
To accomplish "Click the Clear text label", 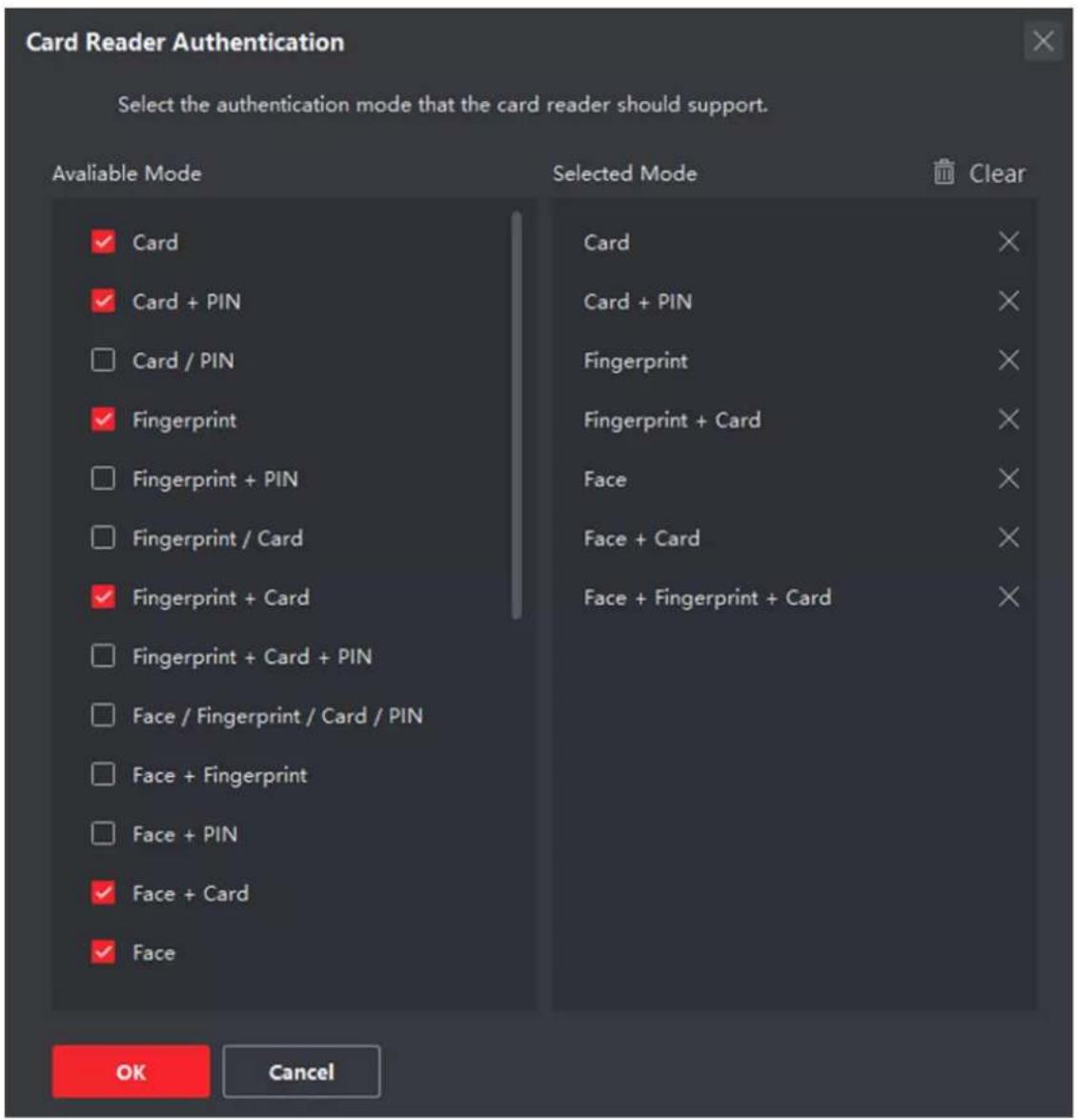I will coord(997,173).
